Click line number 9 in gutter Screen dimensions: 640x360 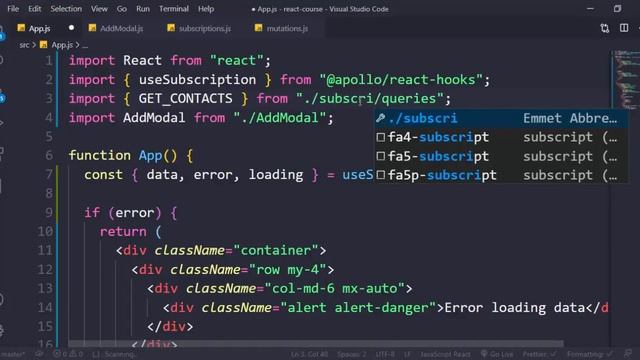(49, 213)
